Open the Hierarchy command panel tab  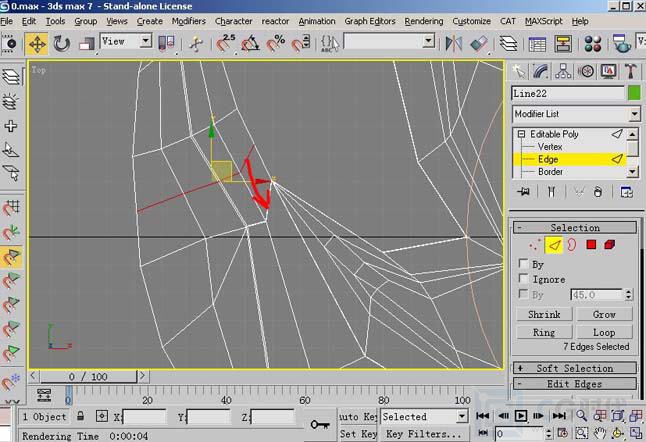pyautogui.click(x=563, y=71)
